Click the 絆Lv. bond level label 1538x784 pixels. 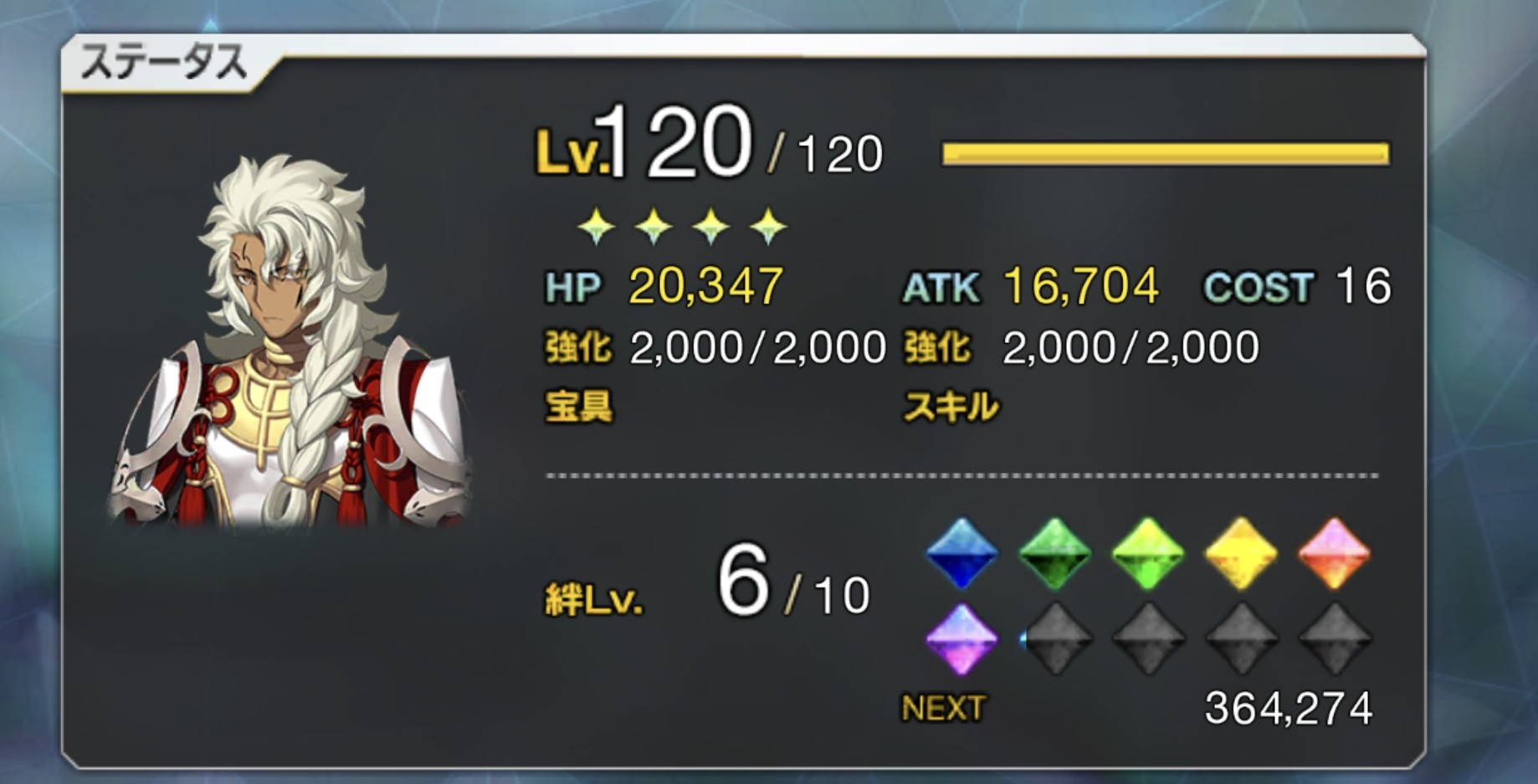(x=594, y=599)
